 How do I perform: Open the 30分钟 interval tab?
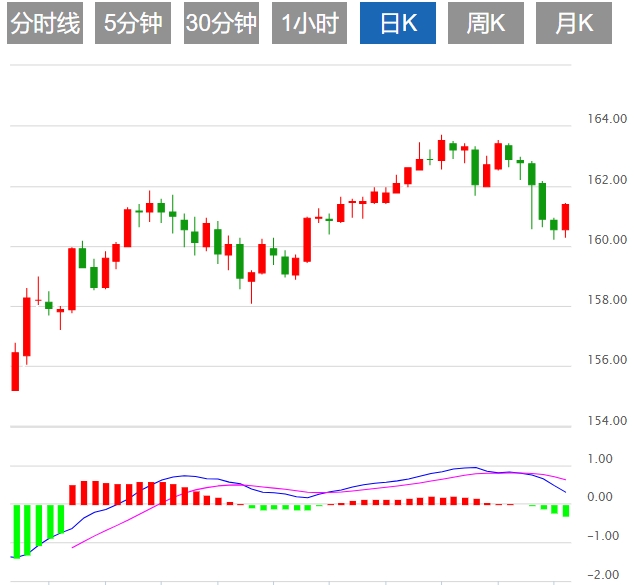point(221,24)
